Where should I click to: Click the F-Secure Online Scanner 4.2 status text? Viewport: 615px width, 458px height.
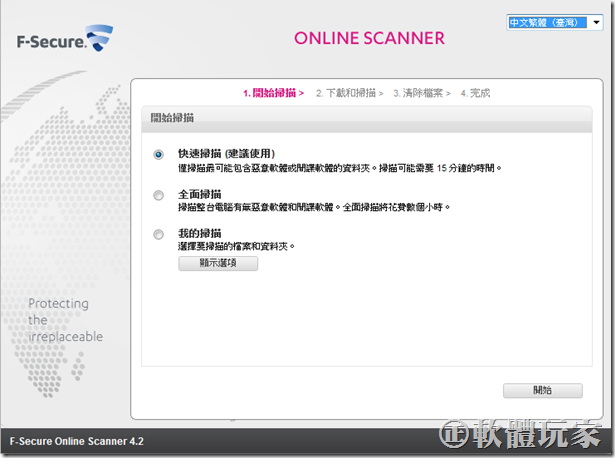[76, 442]
